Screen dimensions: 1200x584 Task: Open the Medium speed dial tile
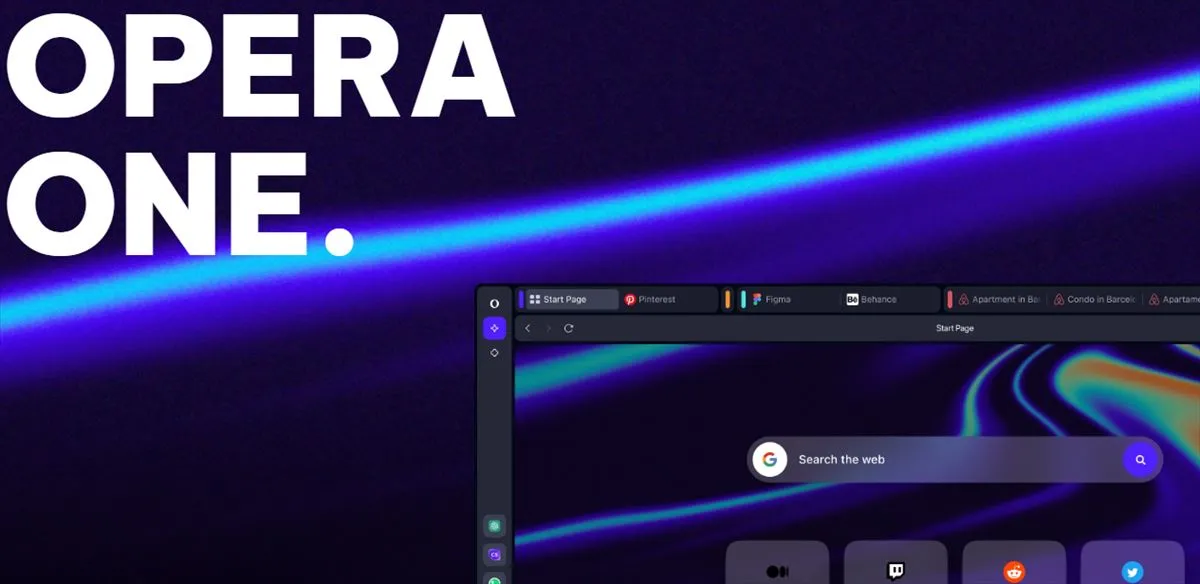pos(777,562)
